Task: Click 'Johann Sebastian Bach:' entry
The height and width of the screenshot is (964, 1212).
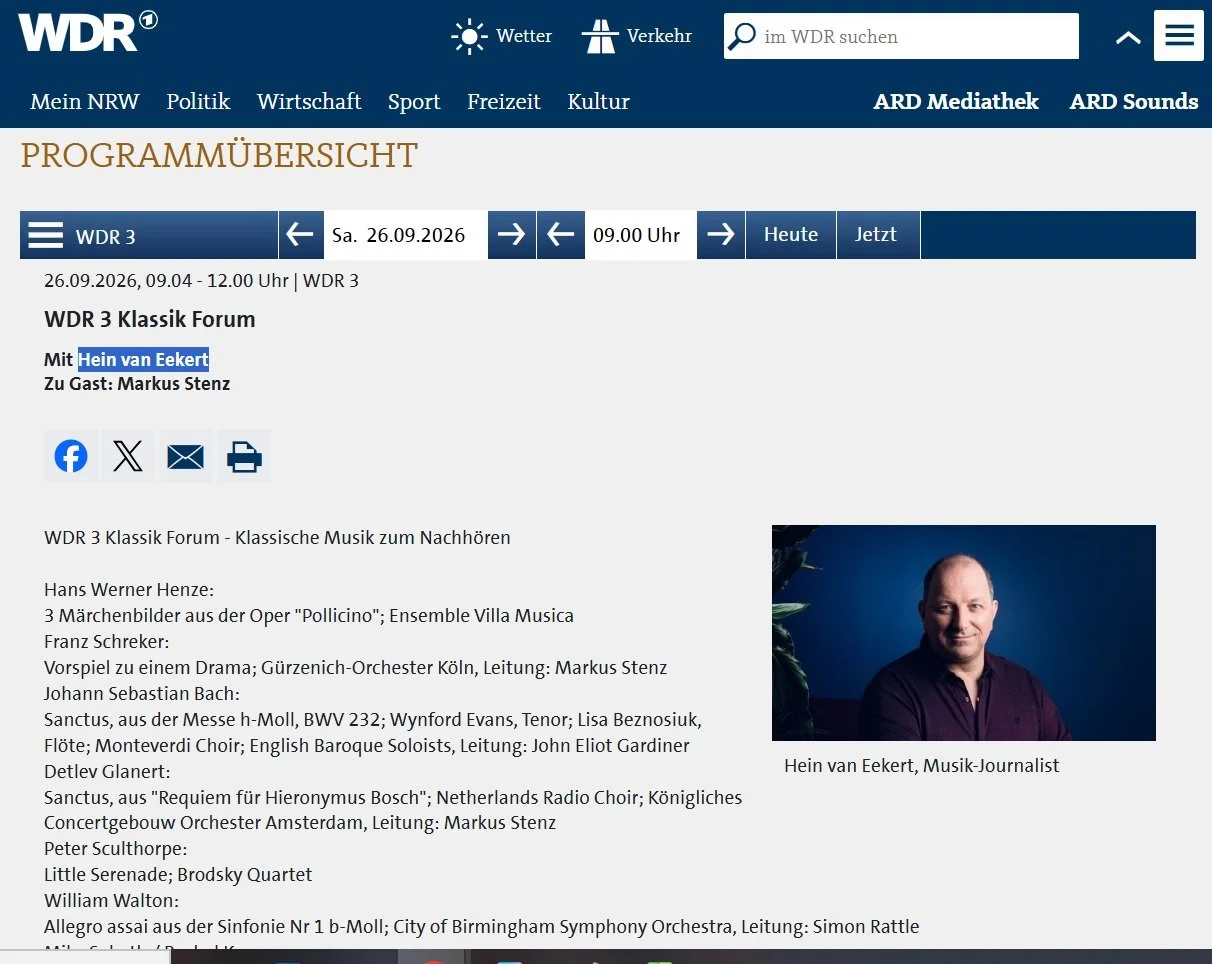Action: pyautogui.click(x=142, y=693)
